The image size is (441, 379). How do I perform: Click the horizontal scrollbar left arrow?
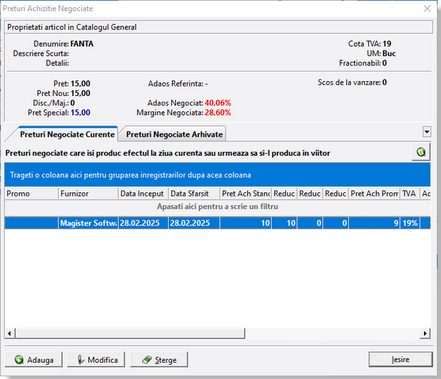pyautogui.click(x=9, y=333)
